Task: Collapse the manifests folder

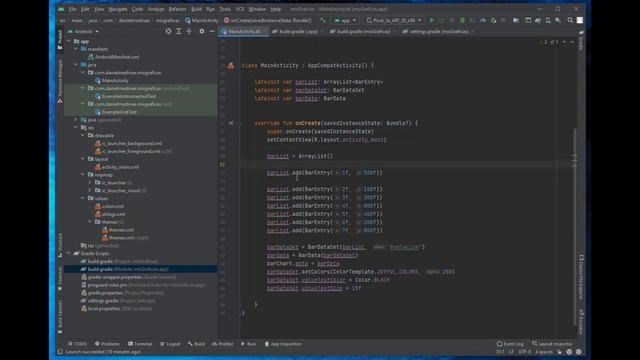Action: (76, 49)
